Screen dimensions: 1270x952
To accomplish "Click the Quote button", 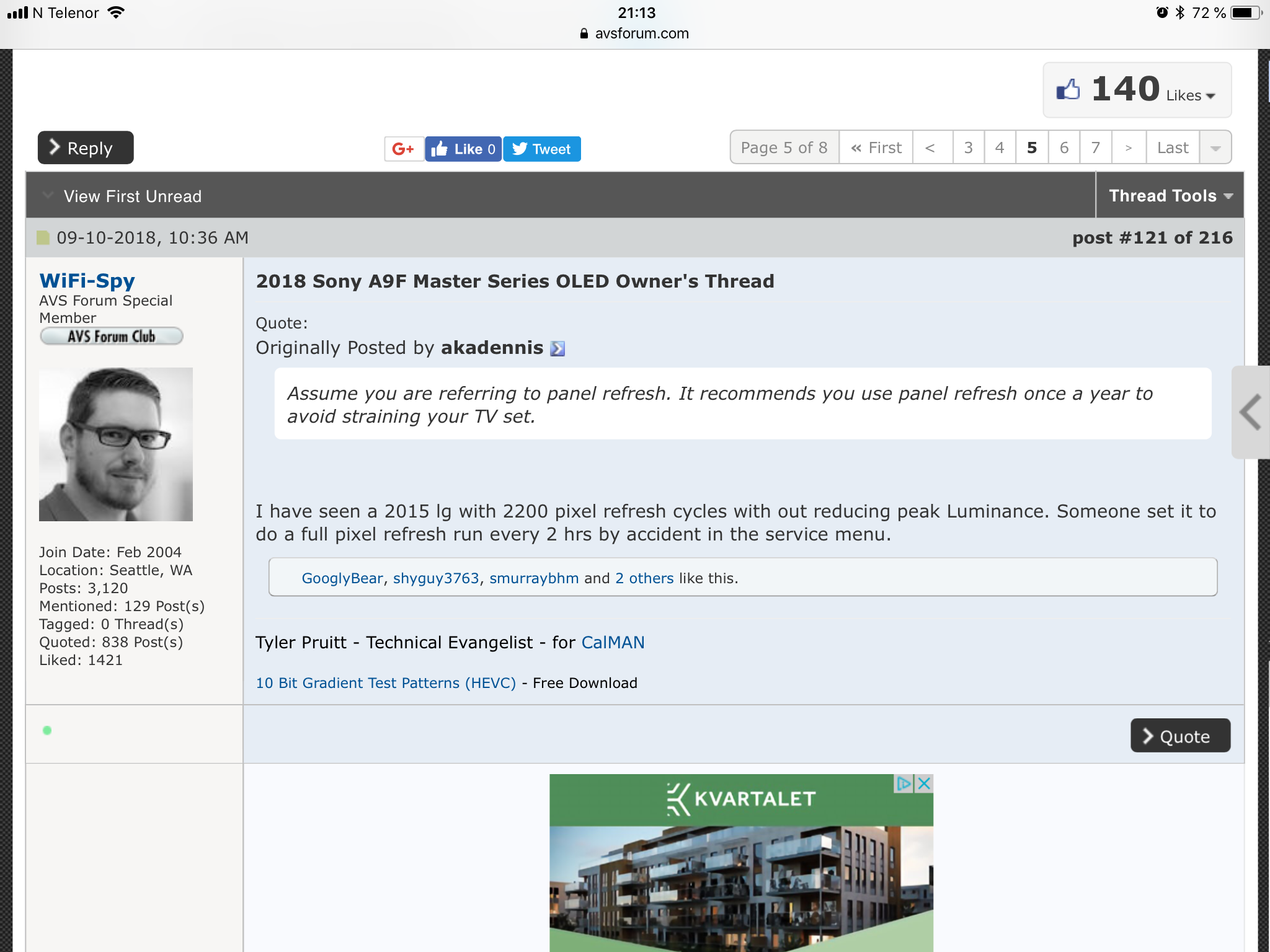I will (1181, 736).
